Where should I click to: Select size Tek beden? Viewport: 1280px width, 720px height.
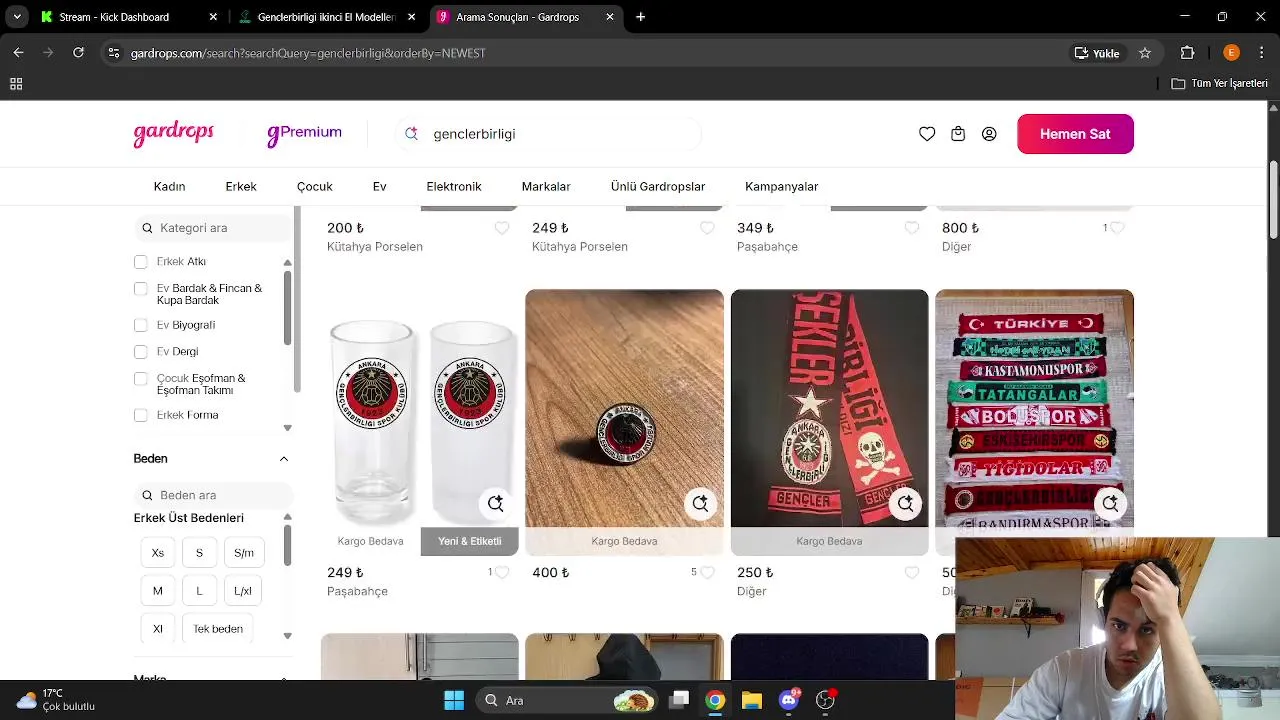click(218, 629)
